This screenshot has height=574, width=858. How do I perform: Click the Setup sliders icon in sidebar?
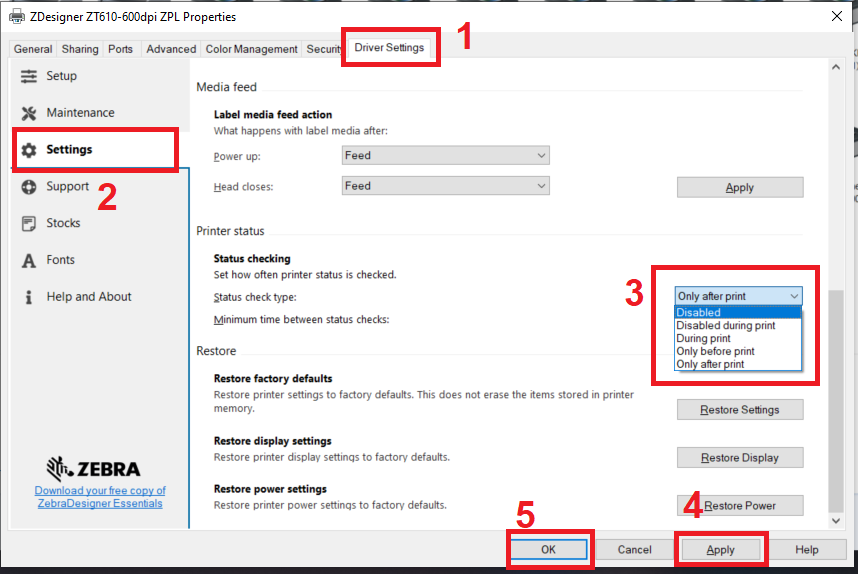point(29,76)
